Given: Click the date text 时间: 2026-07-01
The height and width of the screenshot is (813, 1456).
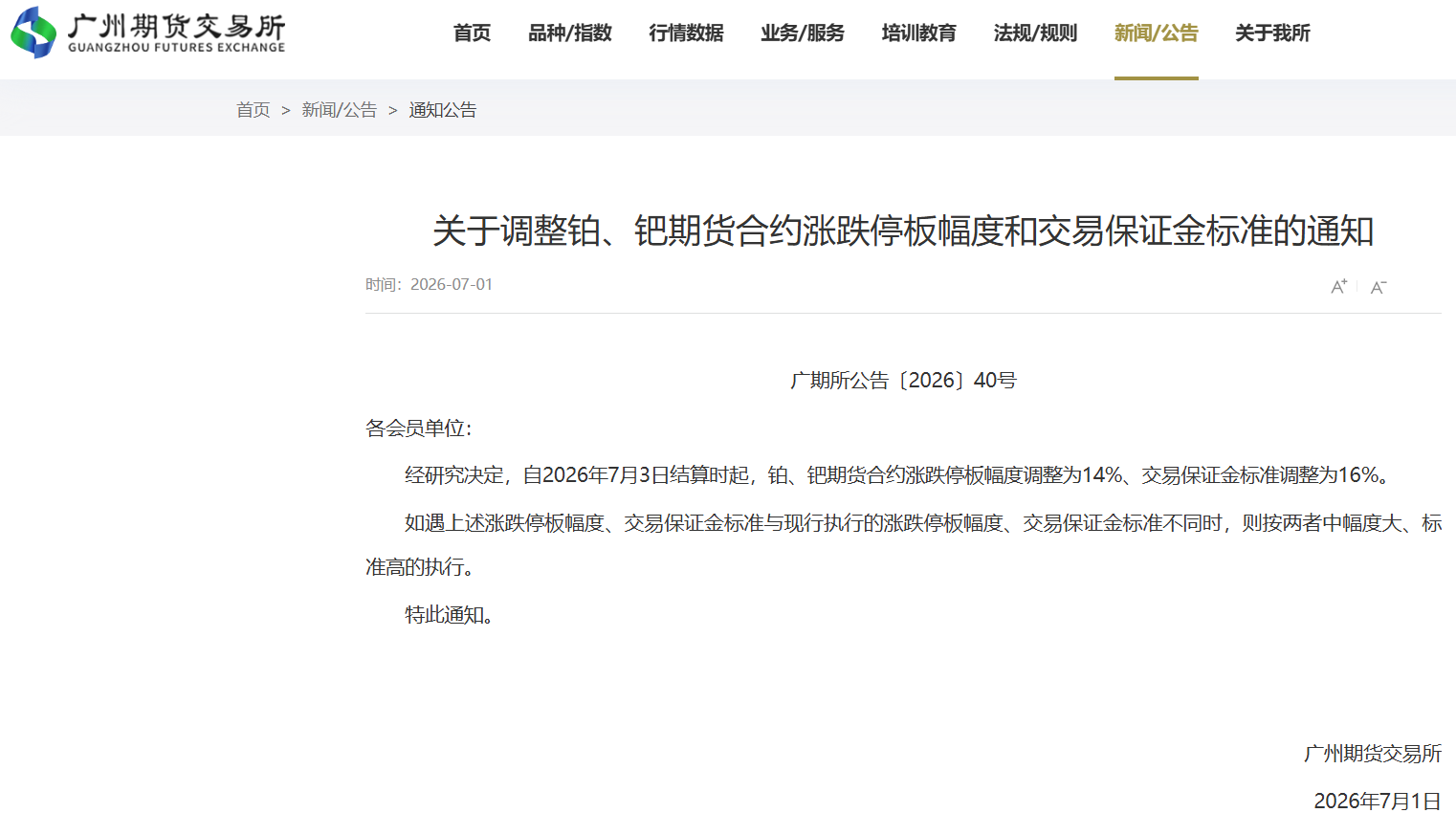Looking at the screenshot, I should [x=429, y=285].
